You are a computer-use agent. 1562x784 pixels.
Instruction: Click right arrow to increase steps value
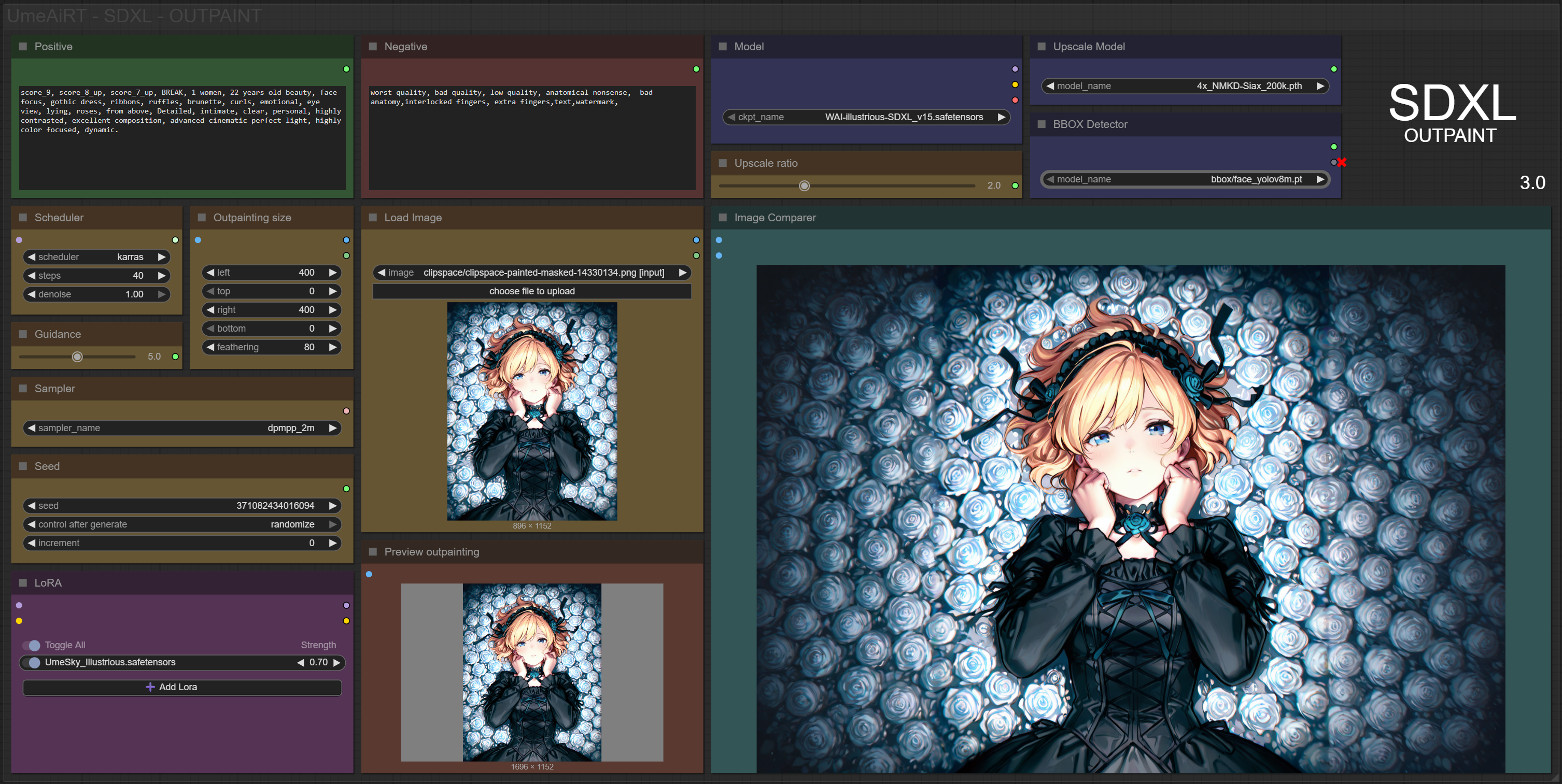coord(161,275)
